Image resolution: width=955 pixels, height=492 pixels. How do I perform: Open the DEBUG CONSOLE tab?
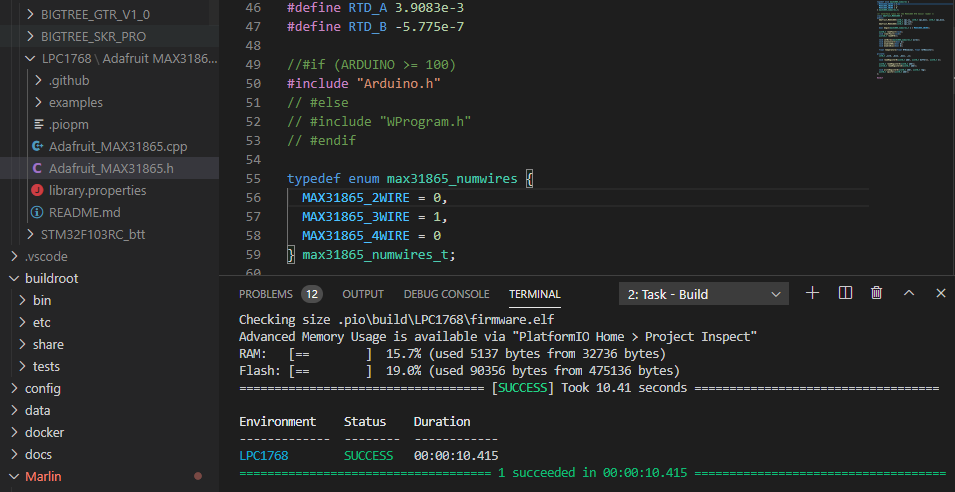(x=446, y=294)
